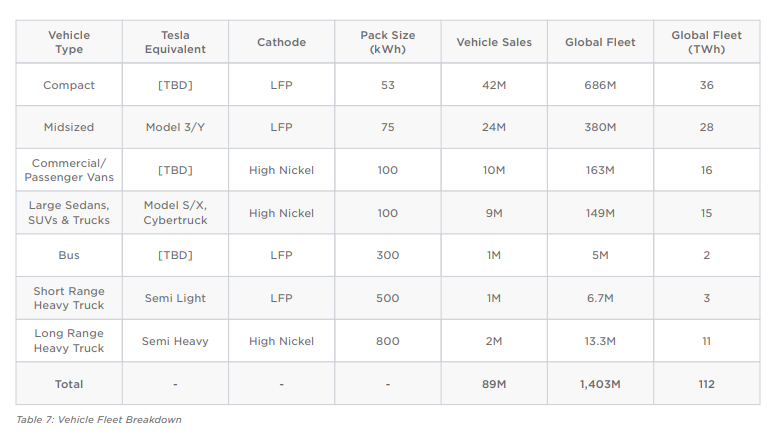Select the Global Fleet (TWh) header
The image size is (774, 431).
(x=706, y=42)
